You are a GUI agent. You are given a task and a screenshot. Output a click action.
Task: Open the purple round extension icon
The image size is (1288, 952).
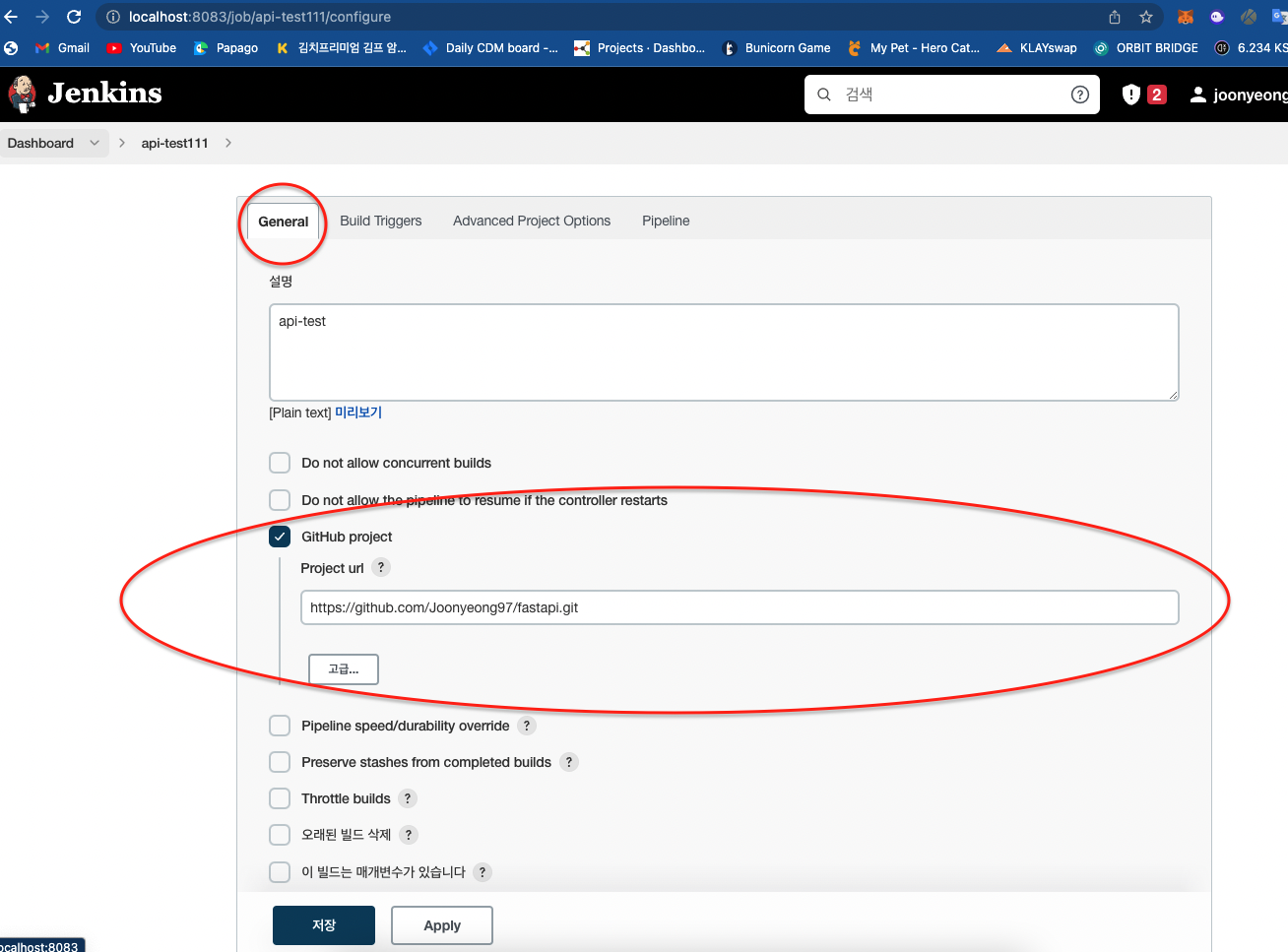coord(1217,17)
